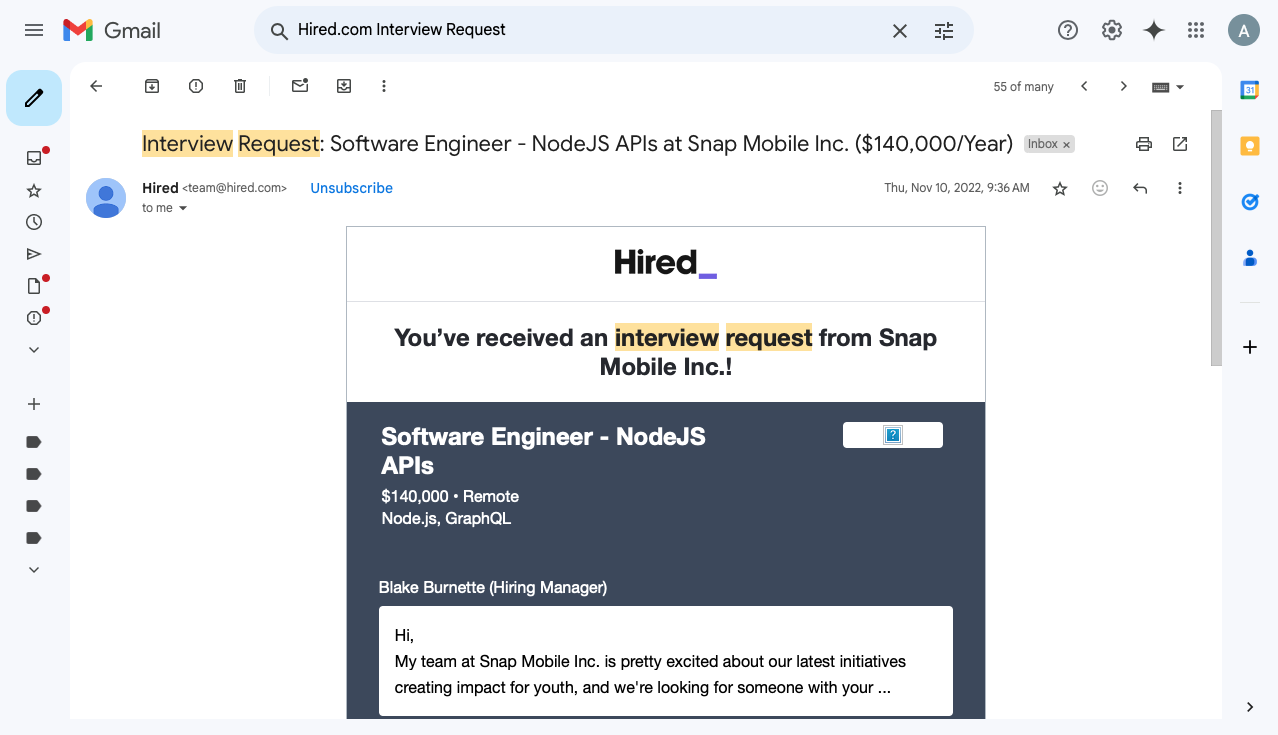This screenshot has width=1278, height=735.
Task: Star the Hired email
Action: [1059, 188]
